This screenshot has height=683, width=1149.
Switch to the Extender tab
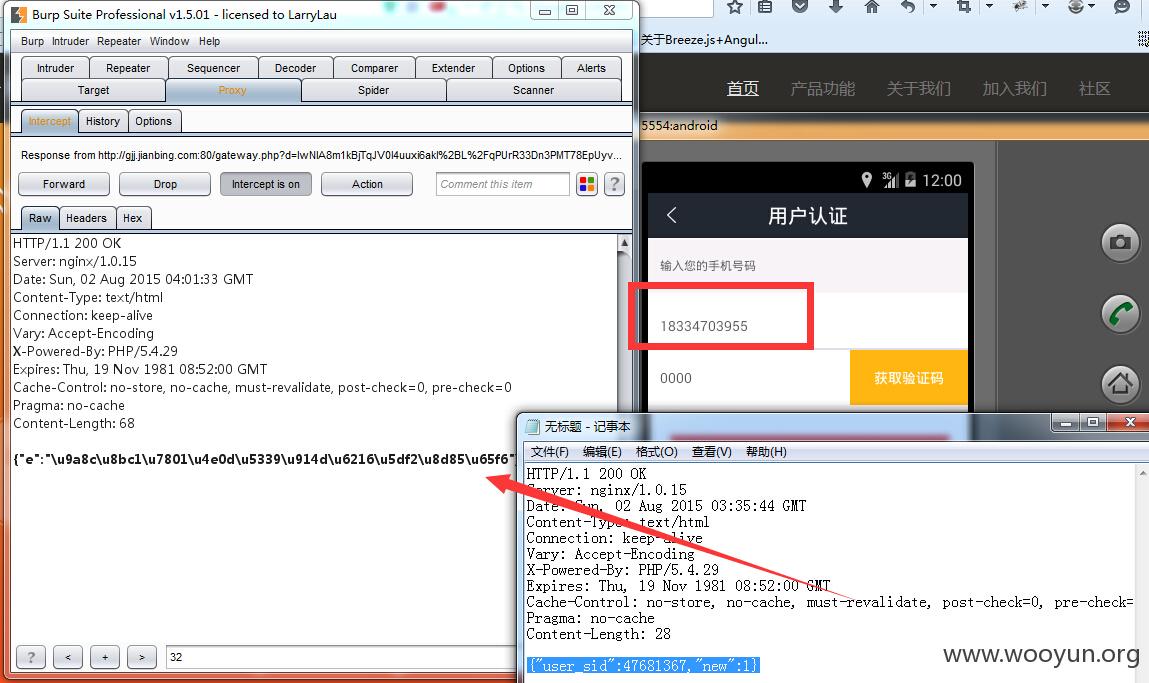453,68
